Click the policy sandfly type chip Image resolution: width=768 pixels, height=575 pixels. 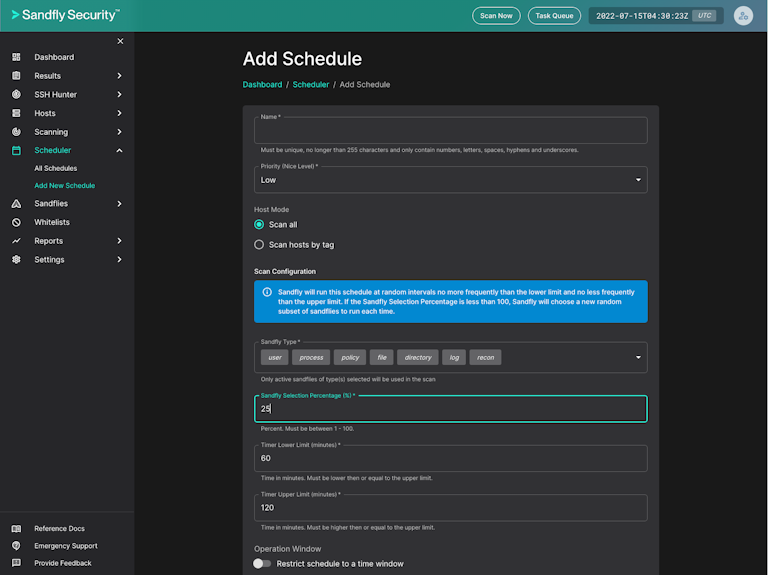(350, 358)
